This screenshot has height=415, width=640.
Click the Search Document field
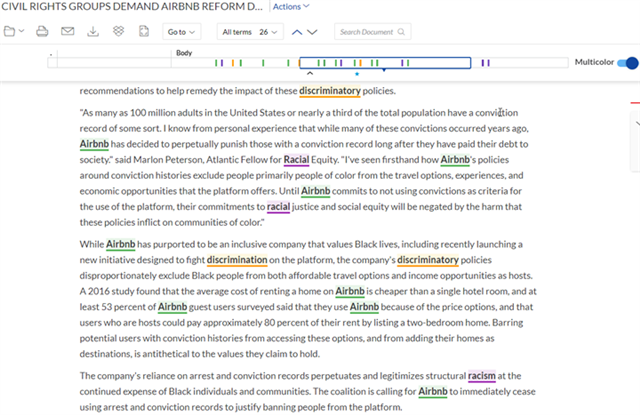click(372, 32)
